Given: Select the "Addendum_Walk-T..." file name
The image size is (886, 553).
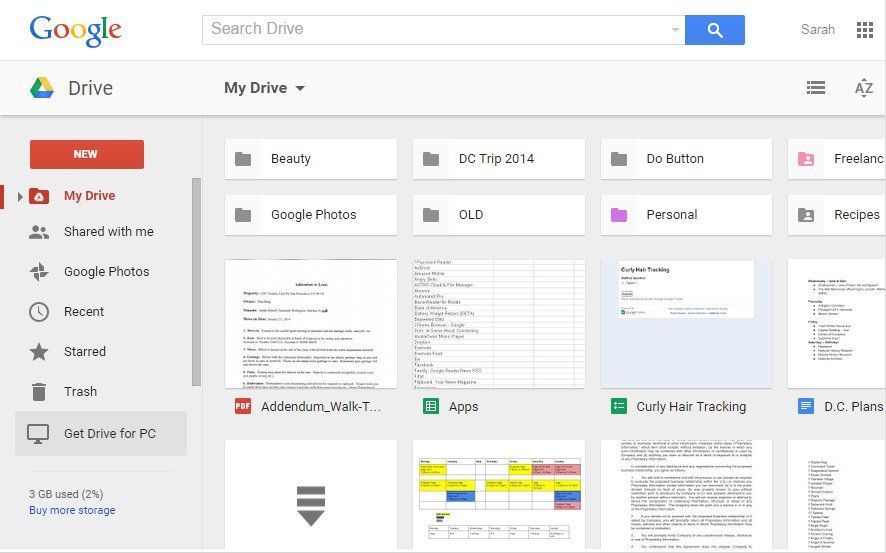Looking at the screenshot, I should (321, 407).
